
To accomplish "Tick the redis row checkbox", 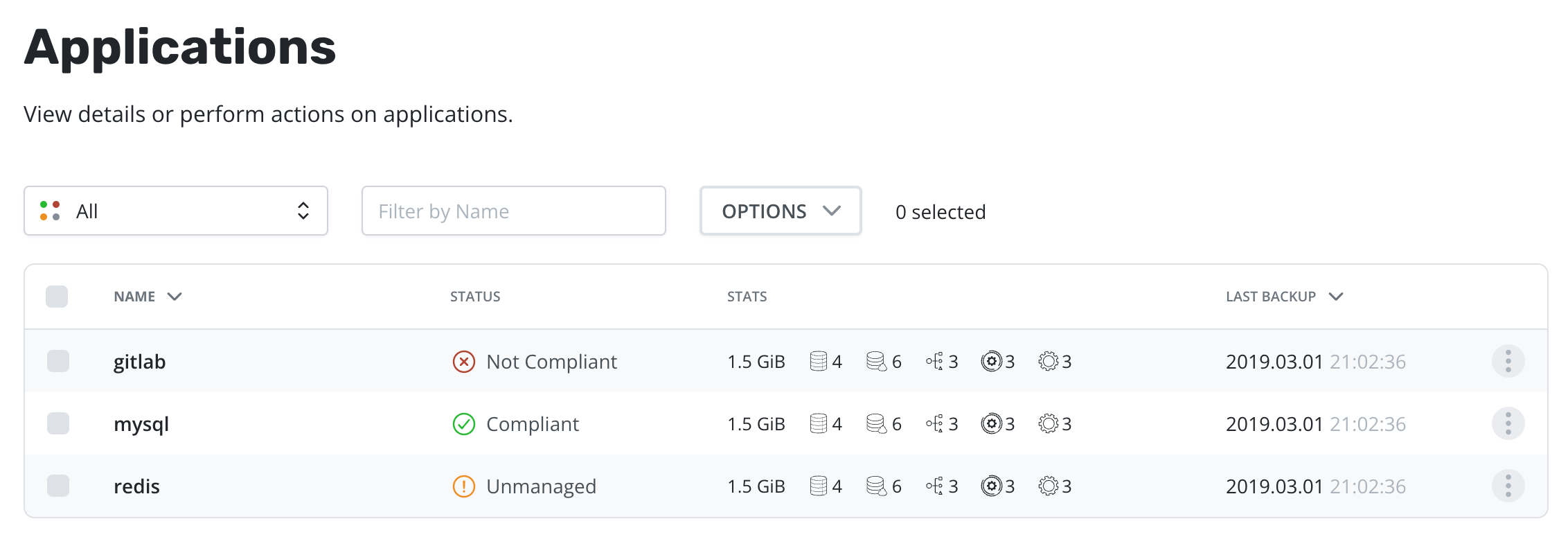I will pyautogui.click(x=58, y=486).
